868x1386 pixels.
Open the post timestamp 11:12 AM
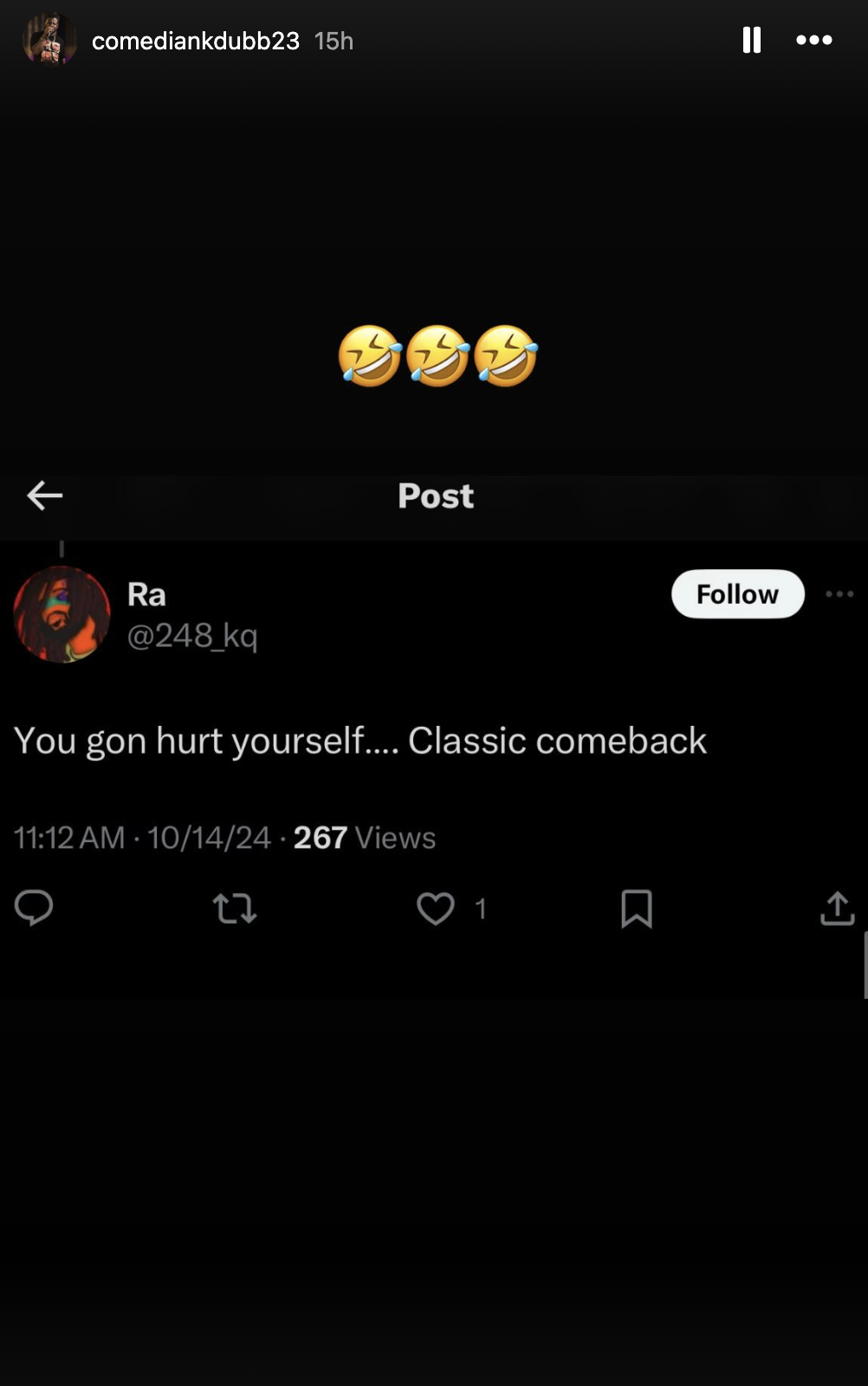(69, 838)
